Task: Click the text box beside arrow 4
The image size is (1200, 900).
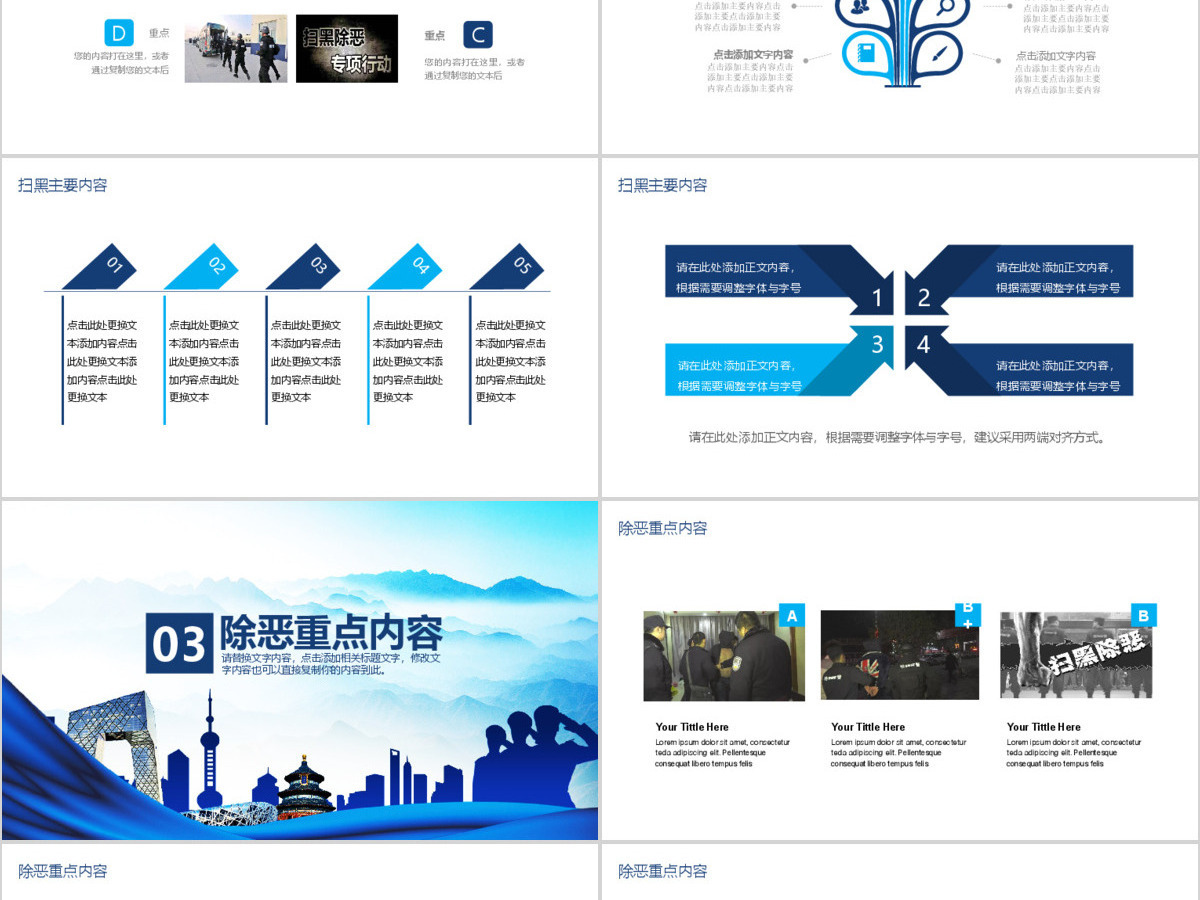Action: click(1058, 375)
